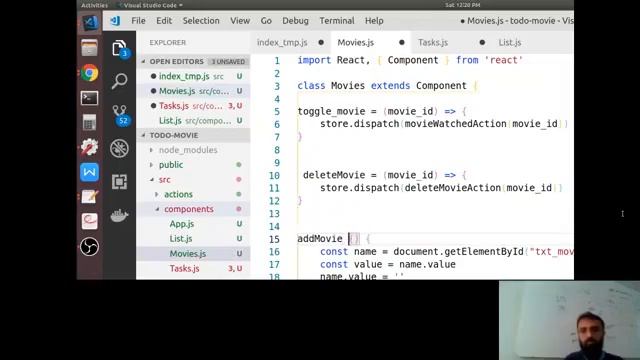Viewport: 640px width, 360px height.
Task: Click the presenter webcam thumbnail
Action: 569,320
